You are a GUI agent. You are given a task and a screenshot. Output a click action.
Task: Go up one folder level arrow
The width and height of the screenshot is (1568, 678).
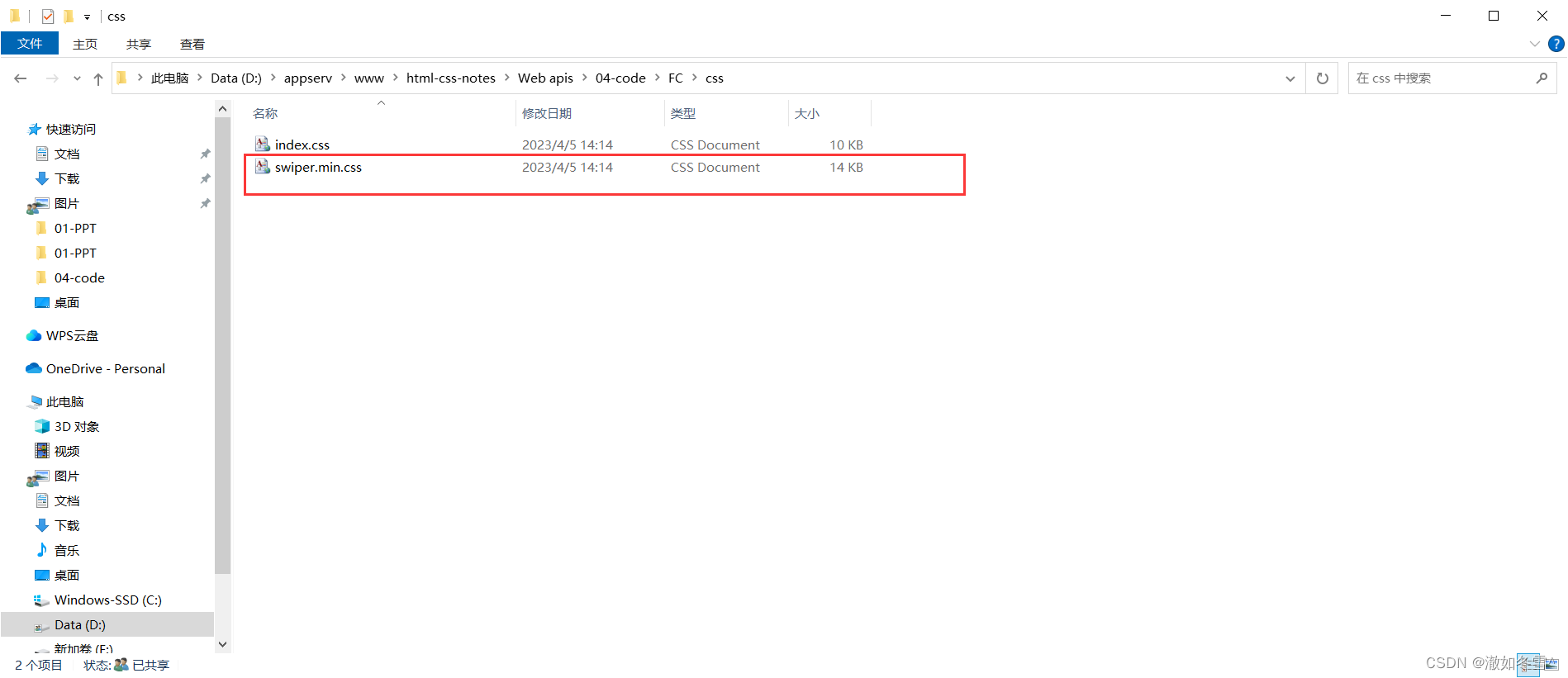98,78
